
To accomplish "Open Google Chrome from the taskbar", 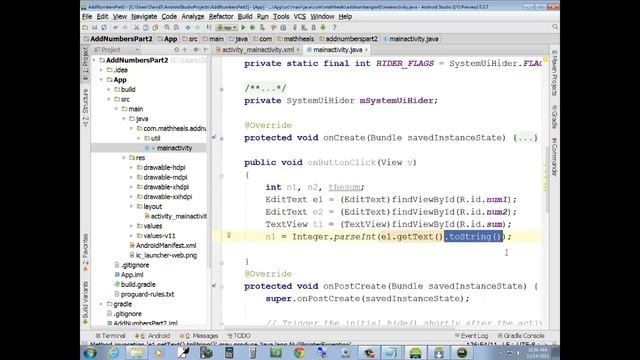I will click(299, 352).
